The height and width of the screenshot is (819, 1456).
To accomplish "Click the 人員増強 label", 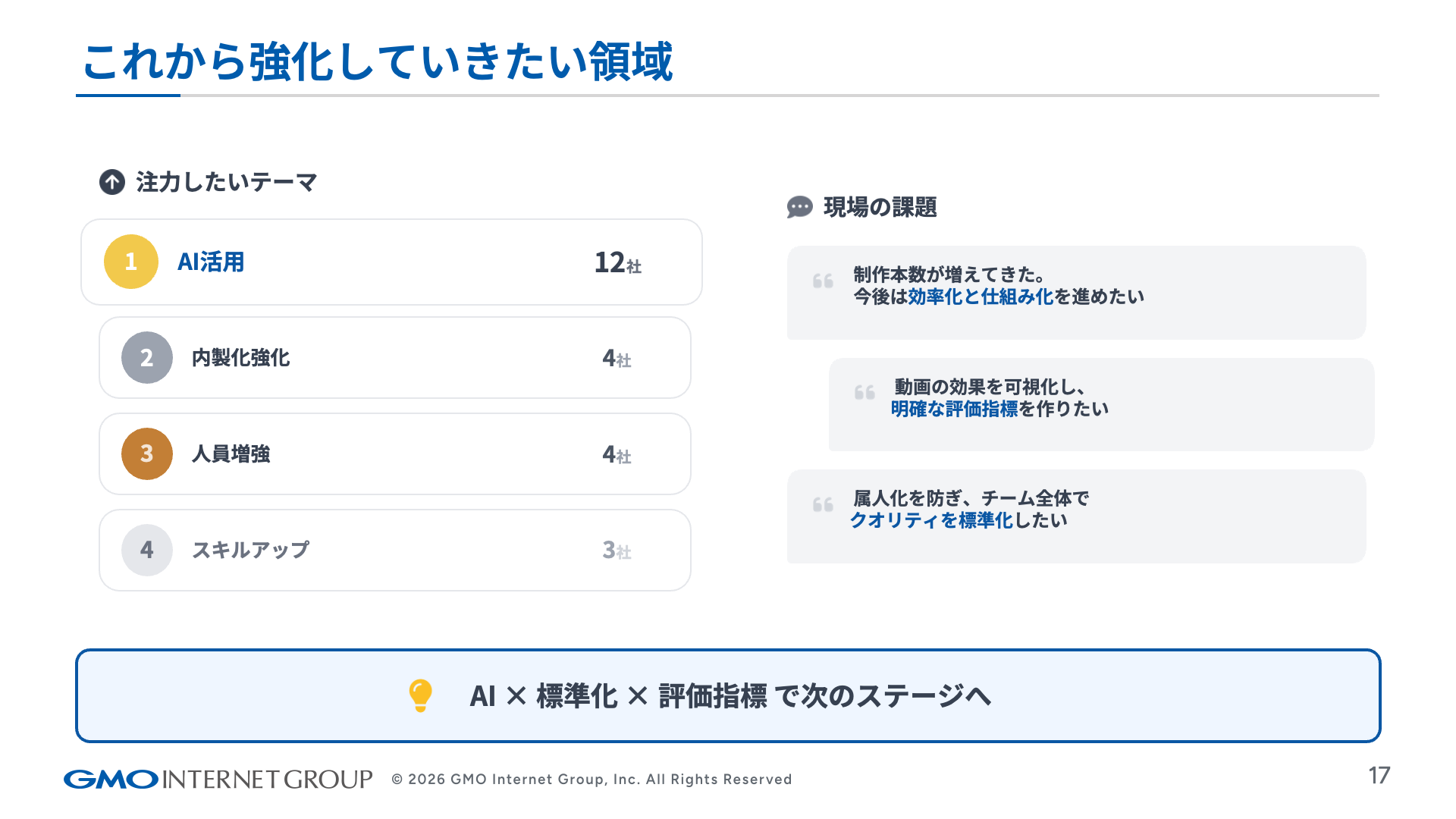I will [x=231, y=453].
